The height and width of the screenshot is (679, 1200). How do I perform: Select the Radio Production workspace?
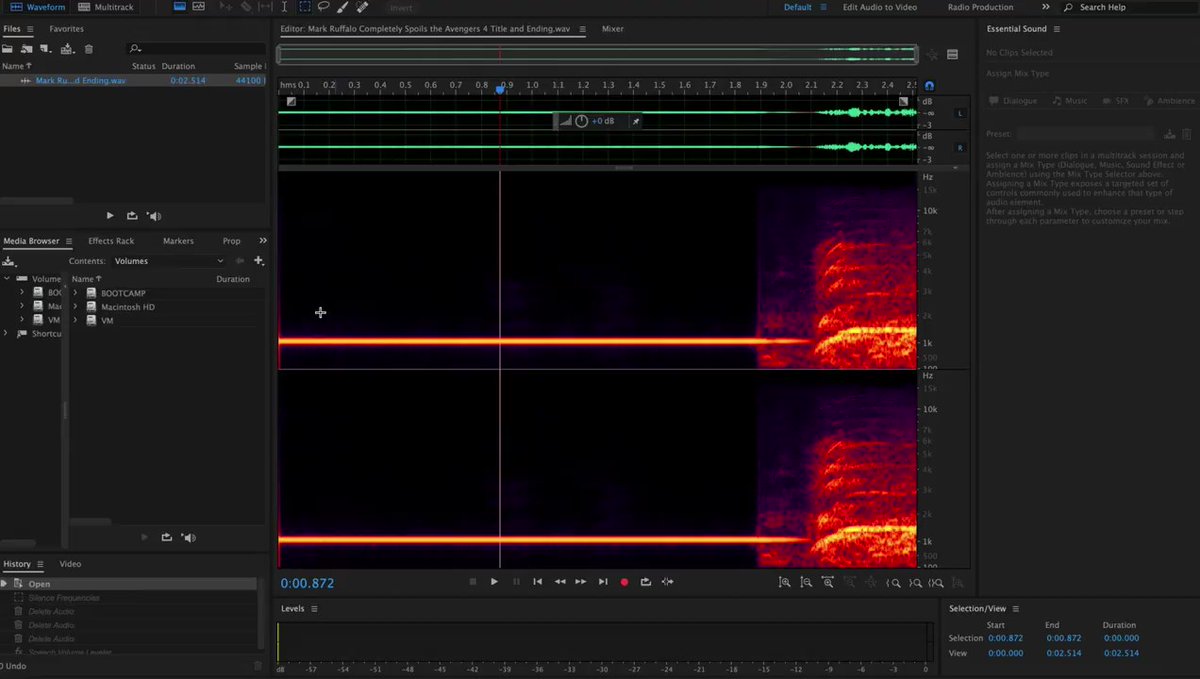pos(980,7)
